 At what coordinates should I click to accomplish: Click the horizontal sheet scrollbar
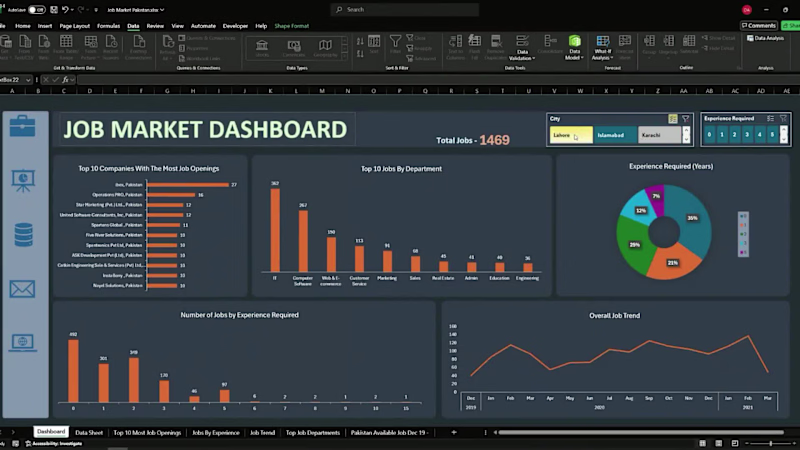tap(641, 433)
